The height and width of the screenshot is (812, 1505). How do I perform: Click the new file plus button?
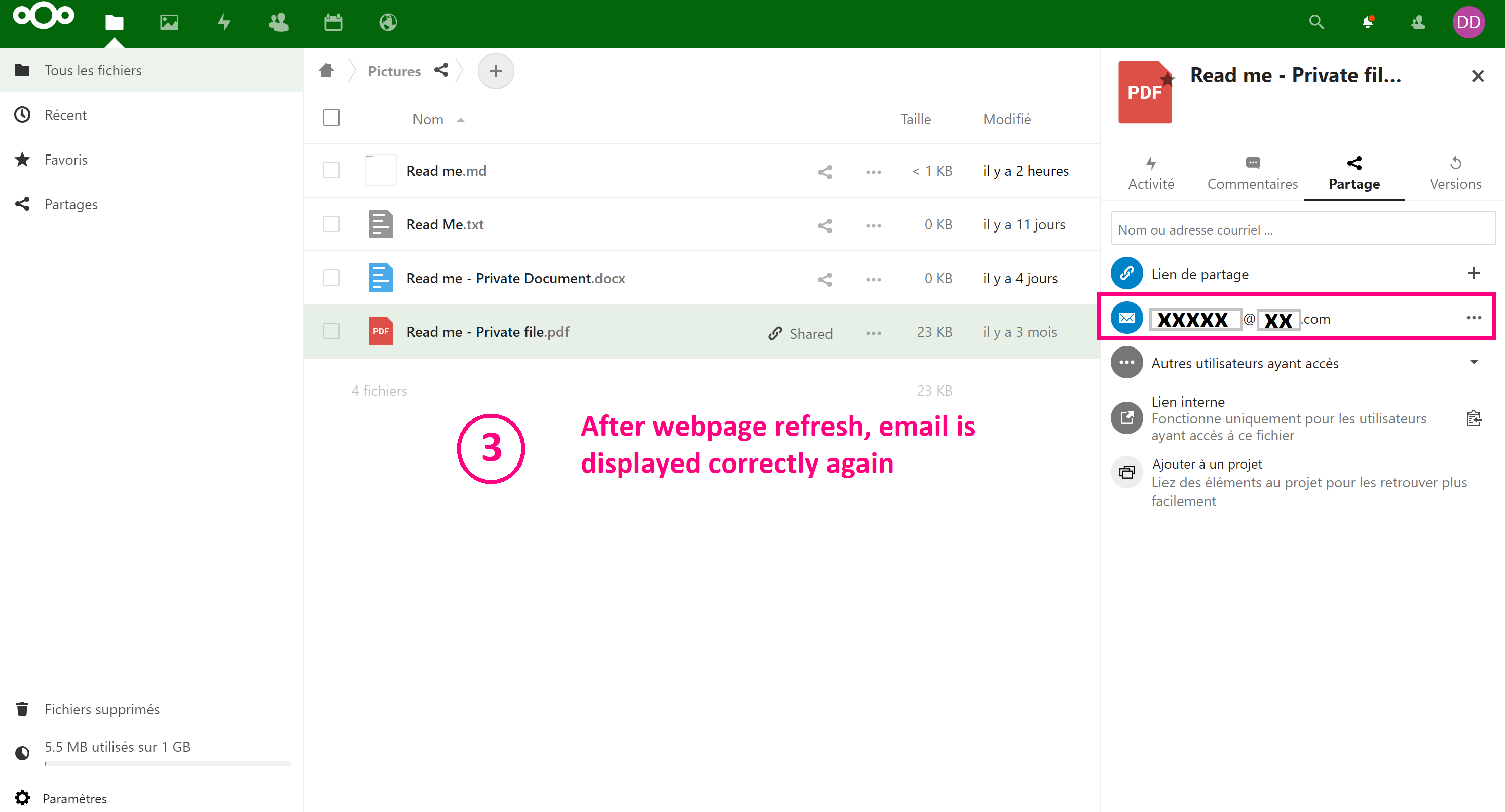click(496, 71)
